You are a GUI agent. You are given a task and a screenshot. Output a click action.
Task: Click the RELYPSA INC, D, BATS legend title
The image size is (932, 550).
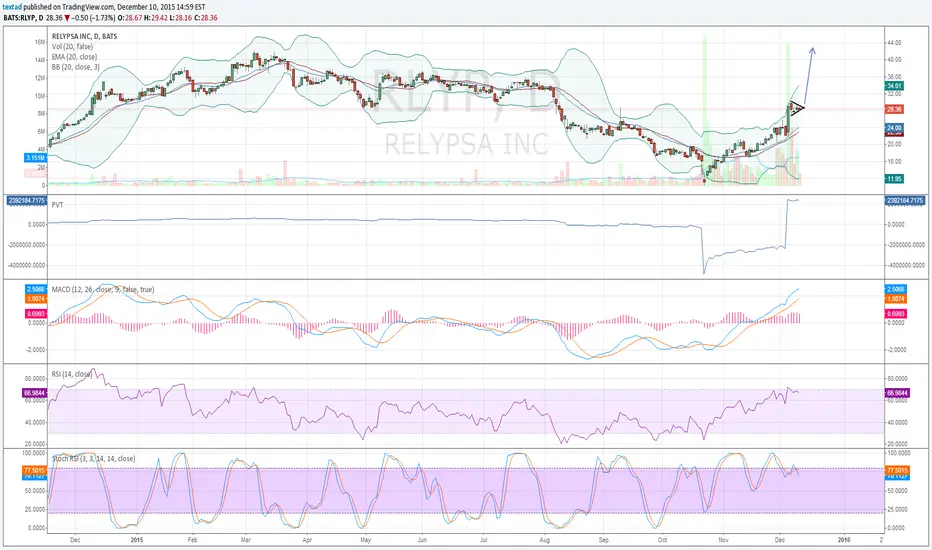pyautogui.click(x=84, y=36)
